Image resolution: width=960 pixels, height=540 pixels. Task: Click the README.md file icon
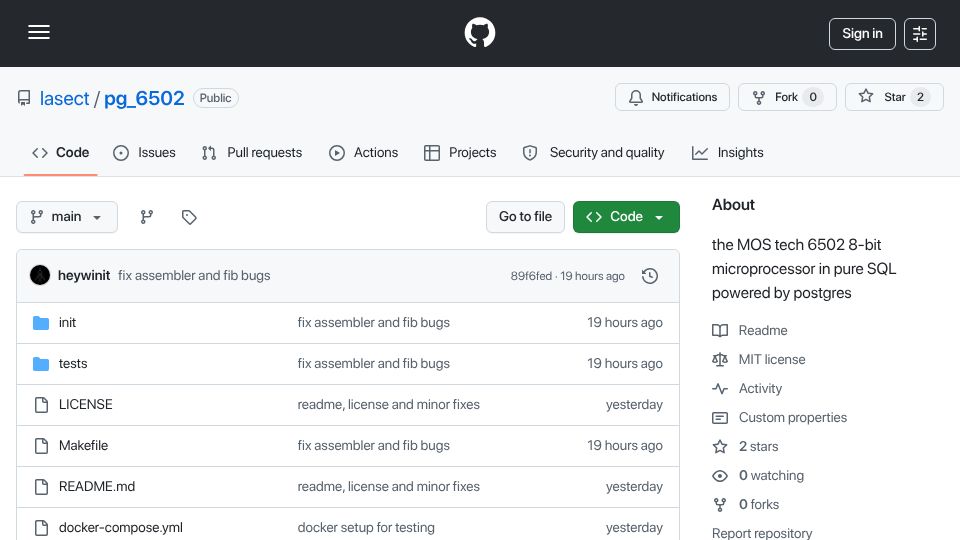click(x=41, y=487)
